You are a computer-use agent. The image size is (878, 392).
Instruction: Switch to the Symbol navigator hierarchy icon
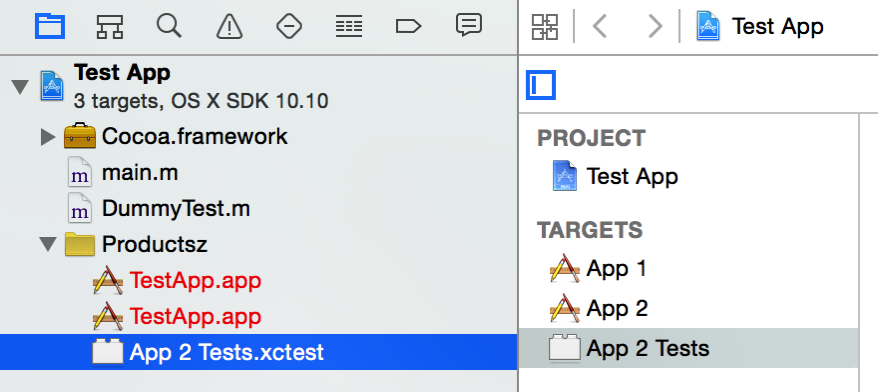click(110, 26)
